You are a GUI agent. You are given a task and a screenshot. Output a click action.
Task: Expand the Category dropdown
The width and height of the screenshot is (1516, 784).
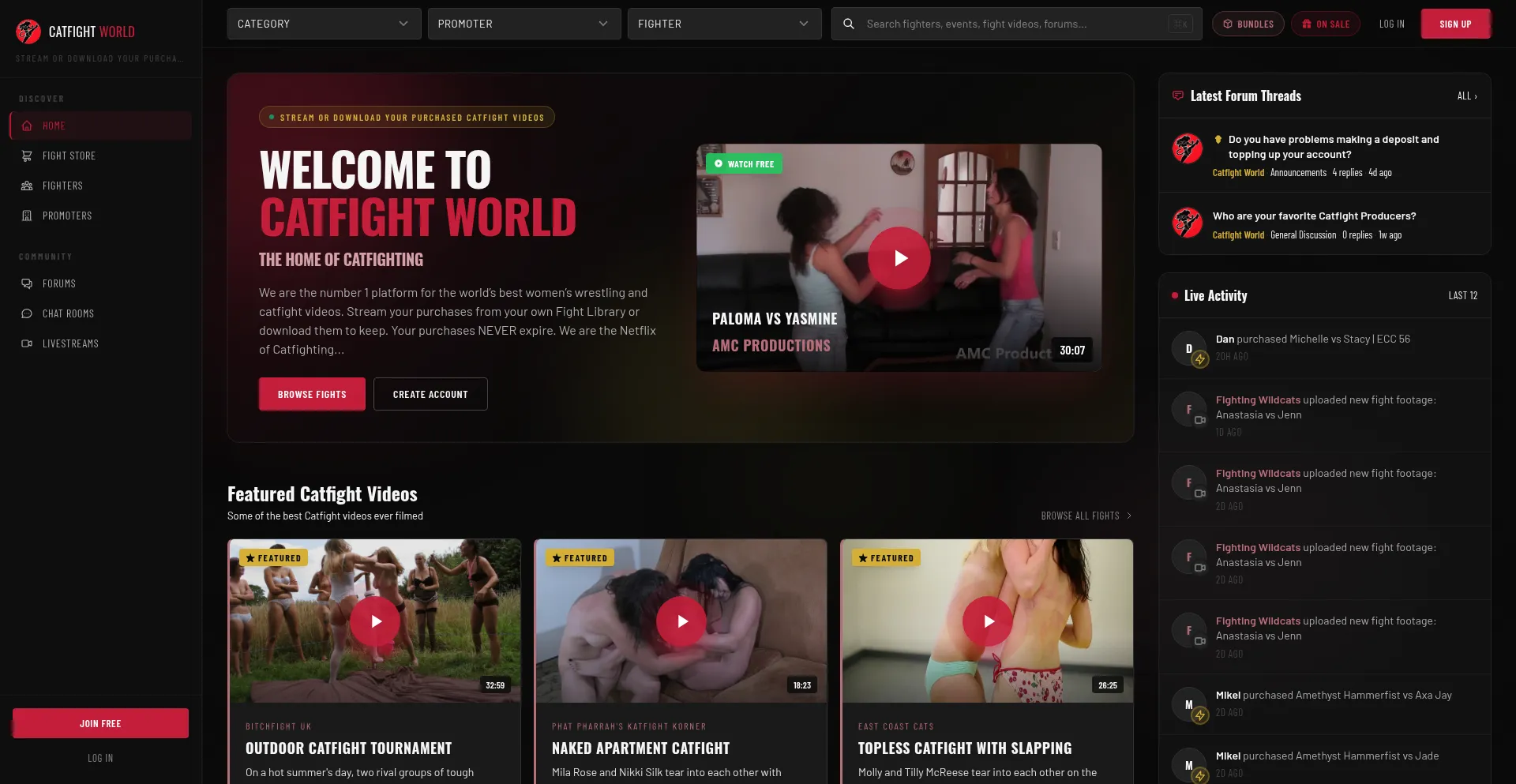pyautogui.click(x=324, y=24)
